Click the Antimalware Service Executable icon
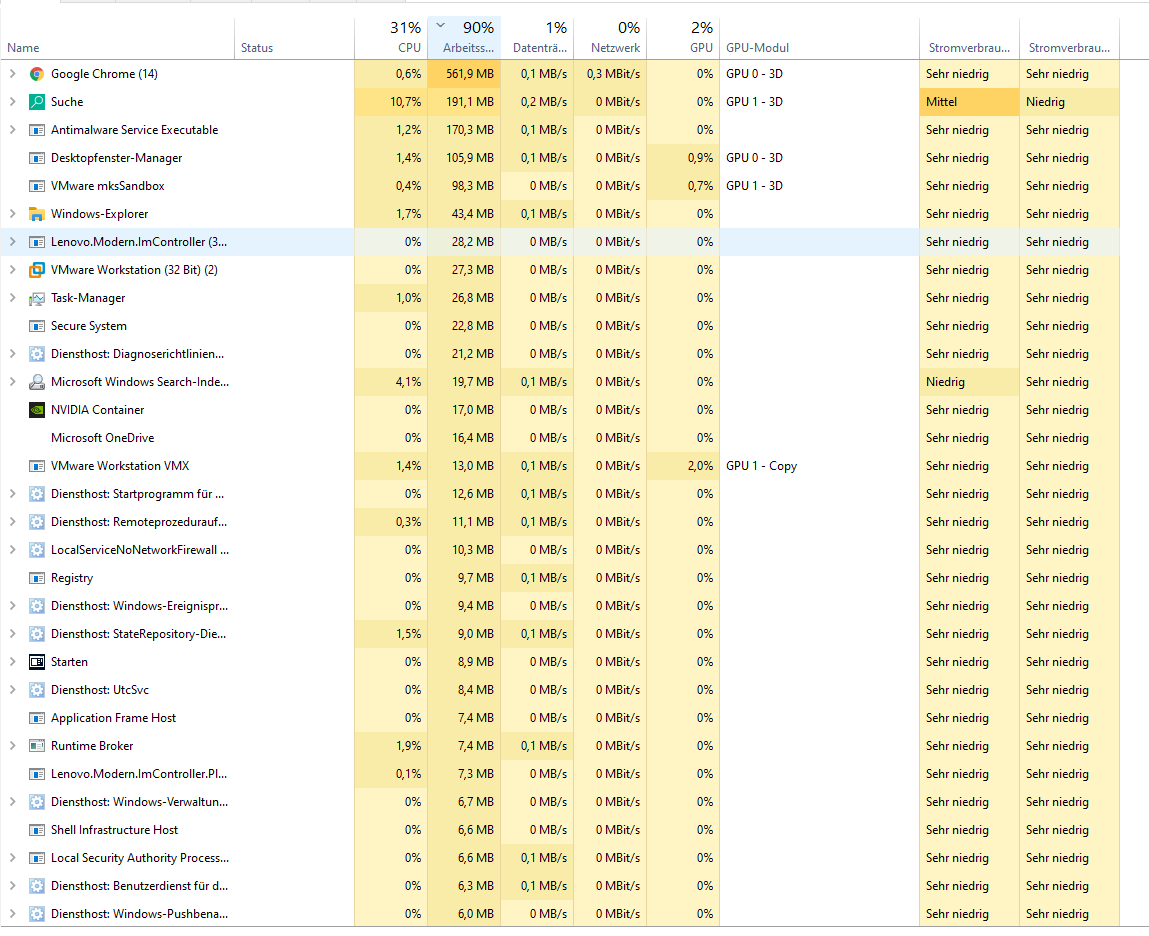Viewport: 1149px width, 936px height. click(37, 130)
